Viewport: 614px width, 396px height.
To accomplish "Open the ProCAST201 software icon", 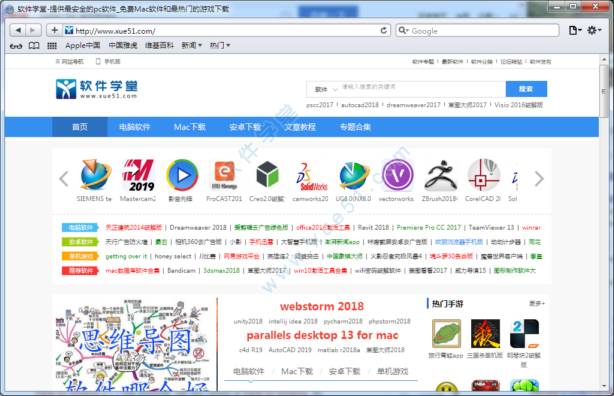I will [x=224, y=175].
